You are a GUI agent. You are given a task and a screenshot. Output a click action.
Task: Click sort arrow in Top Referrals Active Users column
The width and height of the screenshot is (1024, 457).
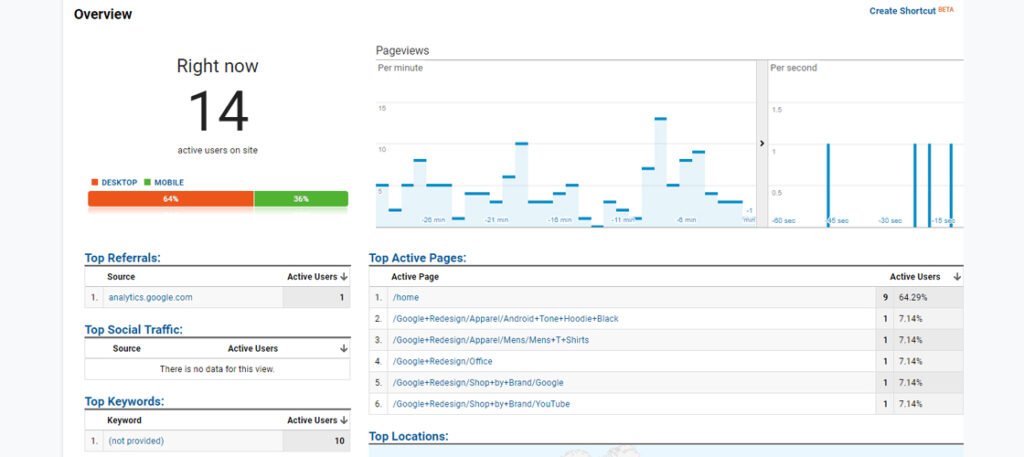[x=344, y=277]
